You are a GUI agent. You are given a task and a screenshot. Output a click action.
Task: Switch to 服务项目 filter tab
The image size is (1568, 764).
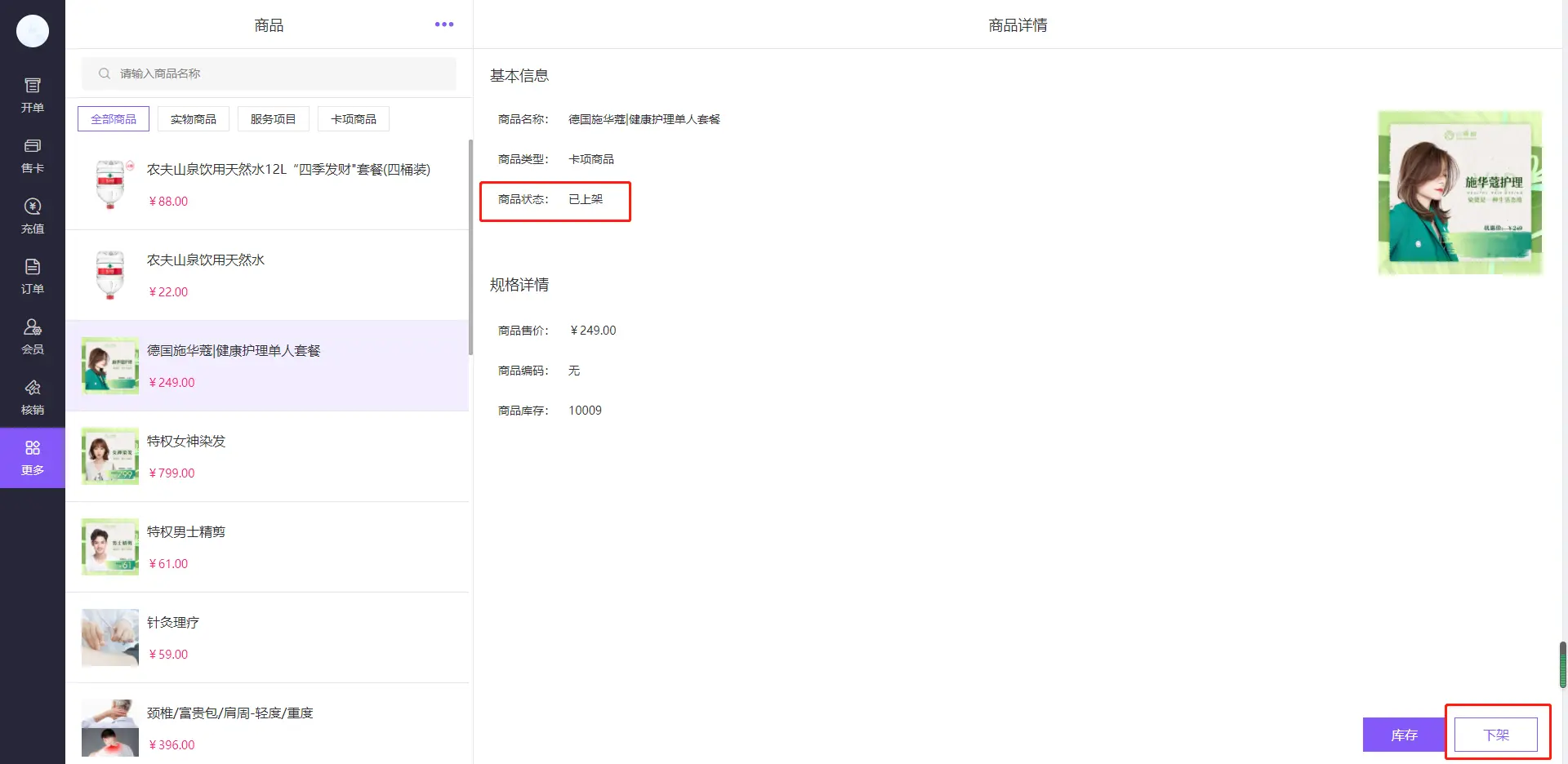coord(273,119)
